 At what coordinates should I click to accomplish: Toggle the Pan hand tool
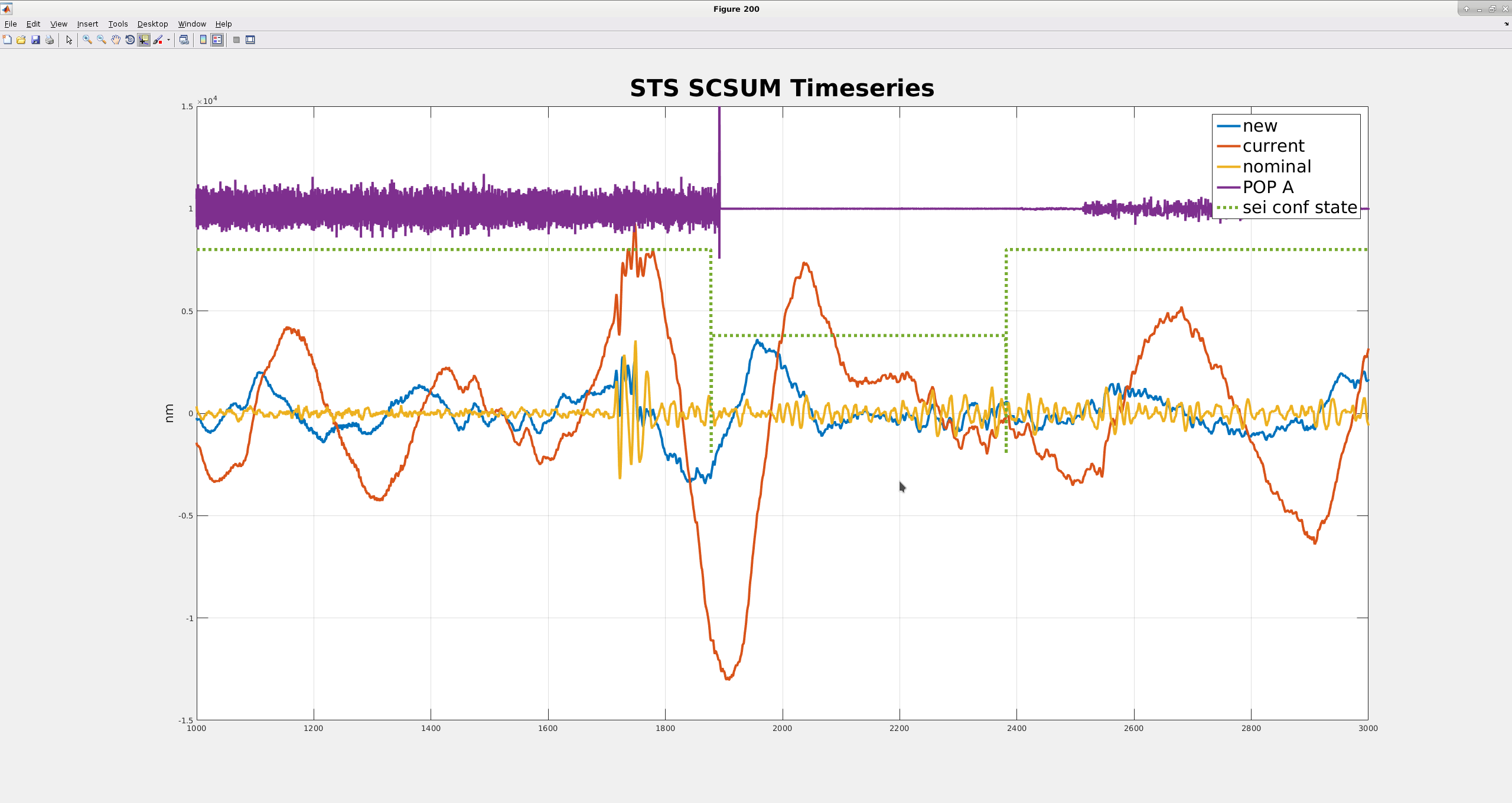pyautogui.click(x=116, y=40)
